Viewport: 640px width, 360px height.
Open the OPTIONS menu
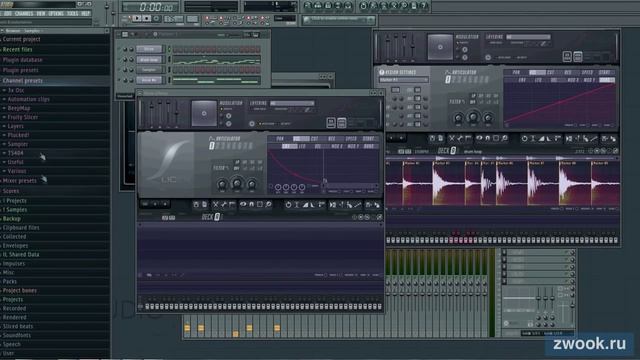pos(56,13)
